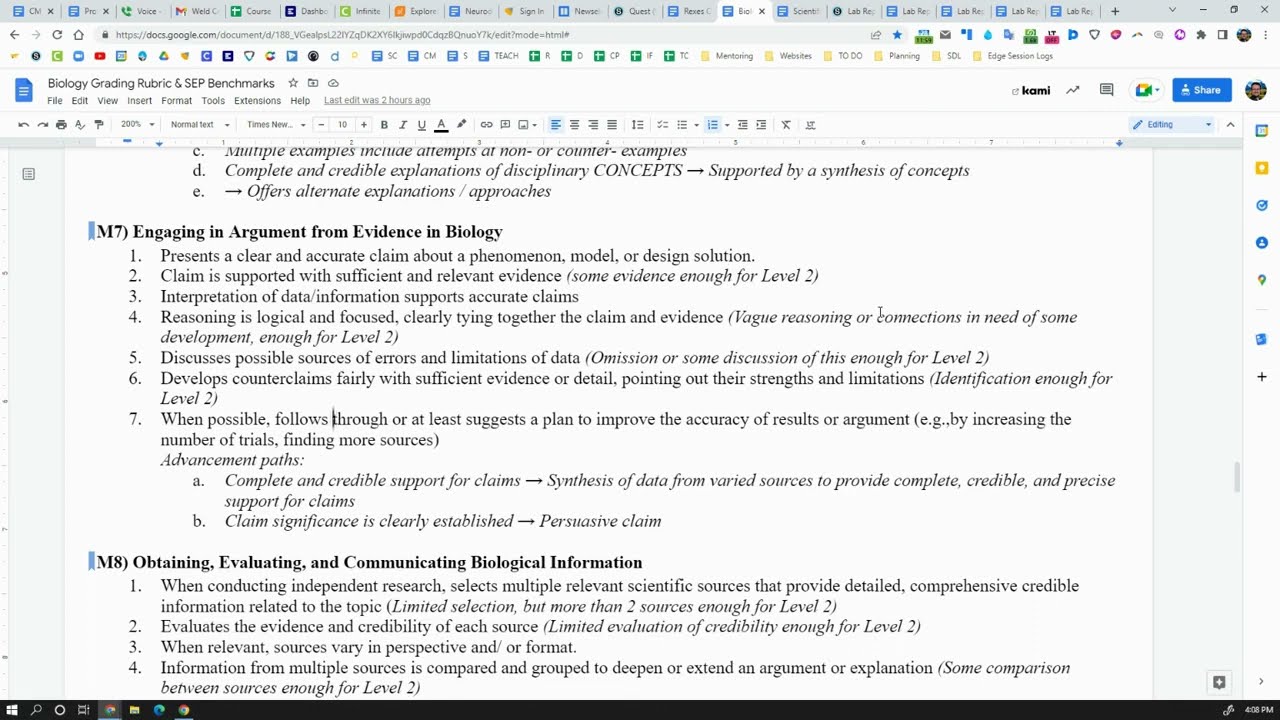The width and height of the screenshot is (1280, 720).
Task: Toggle the bulleted list
Action: point(682,125)
